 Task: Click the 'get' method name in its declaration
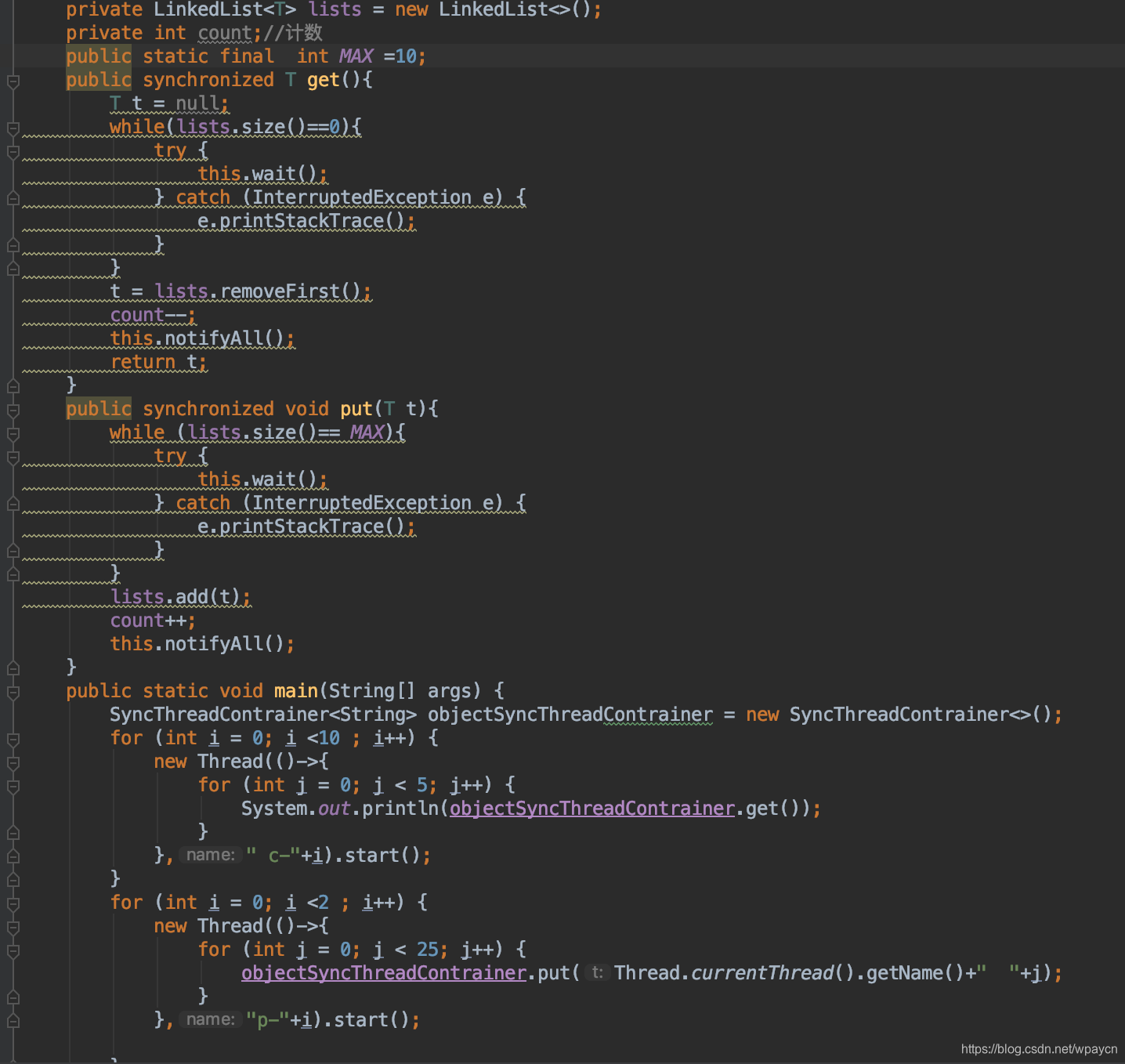324,80
